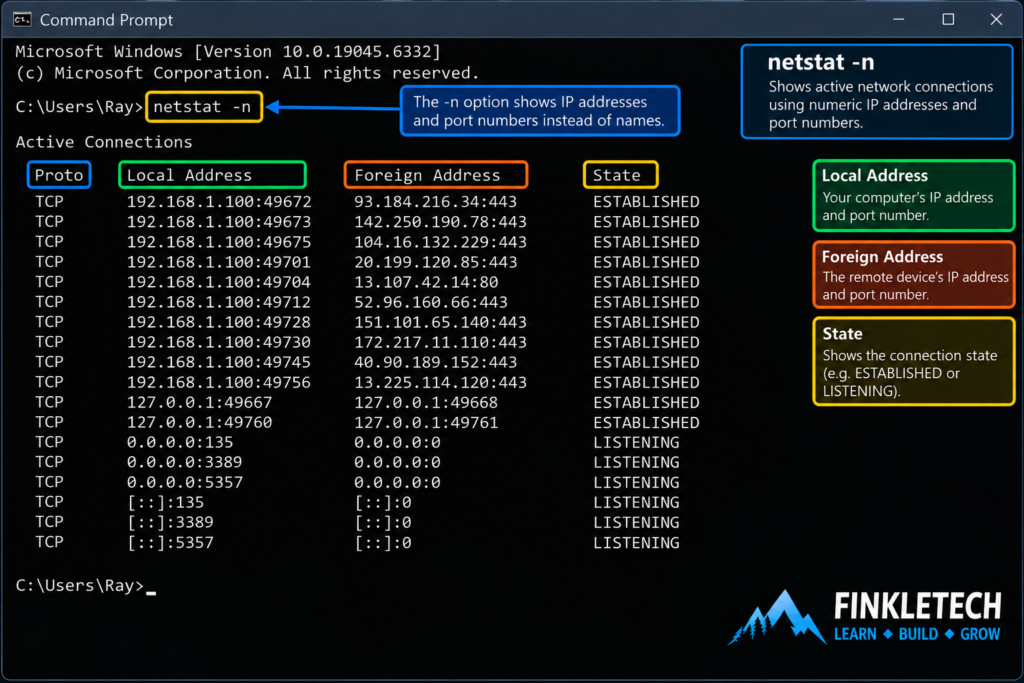Click the 'C:\Users\Ray>' prompt at bottom
The width and height of the screenshot is (1024, 683).
80,586
